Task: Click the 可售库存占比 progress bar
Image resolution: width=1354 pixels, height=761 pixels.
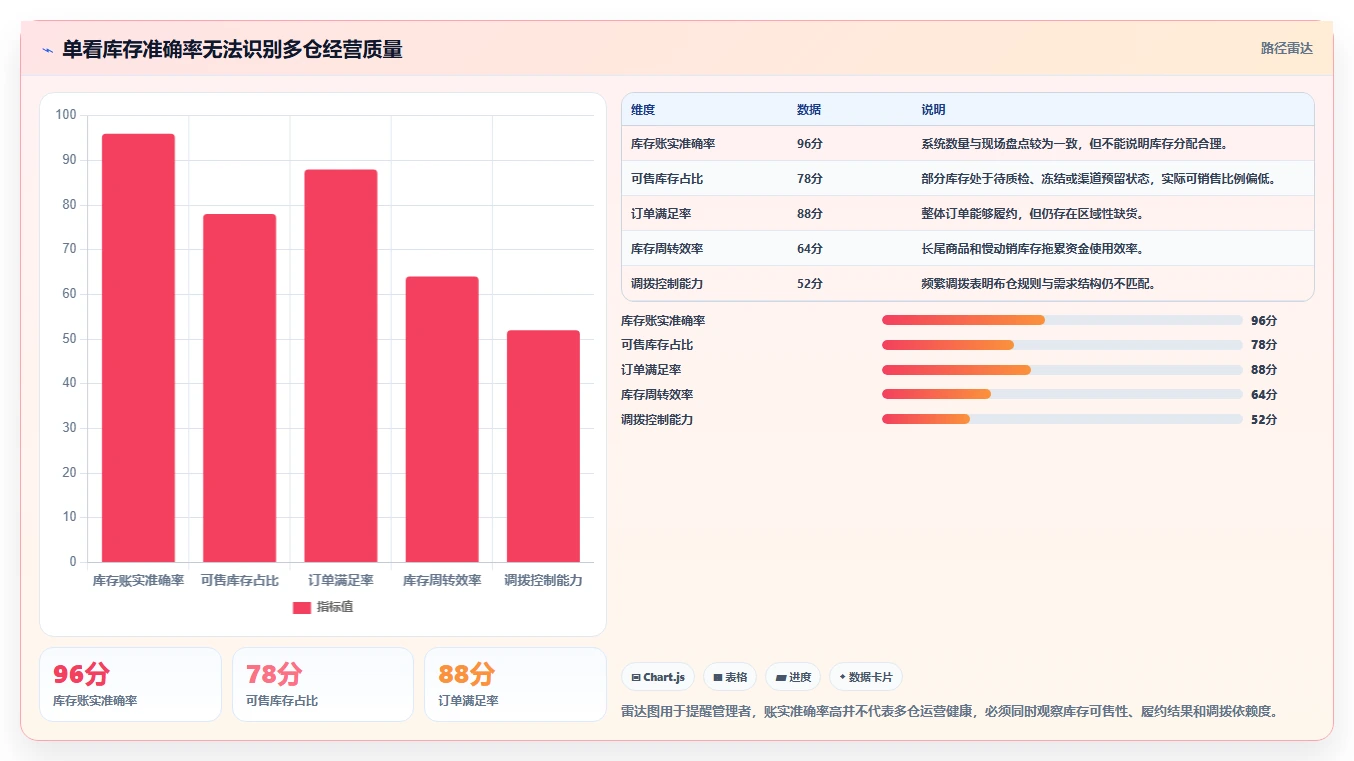Action: click(1062, 345)
